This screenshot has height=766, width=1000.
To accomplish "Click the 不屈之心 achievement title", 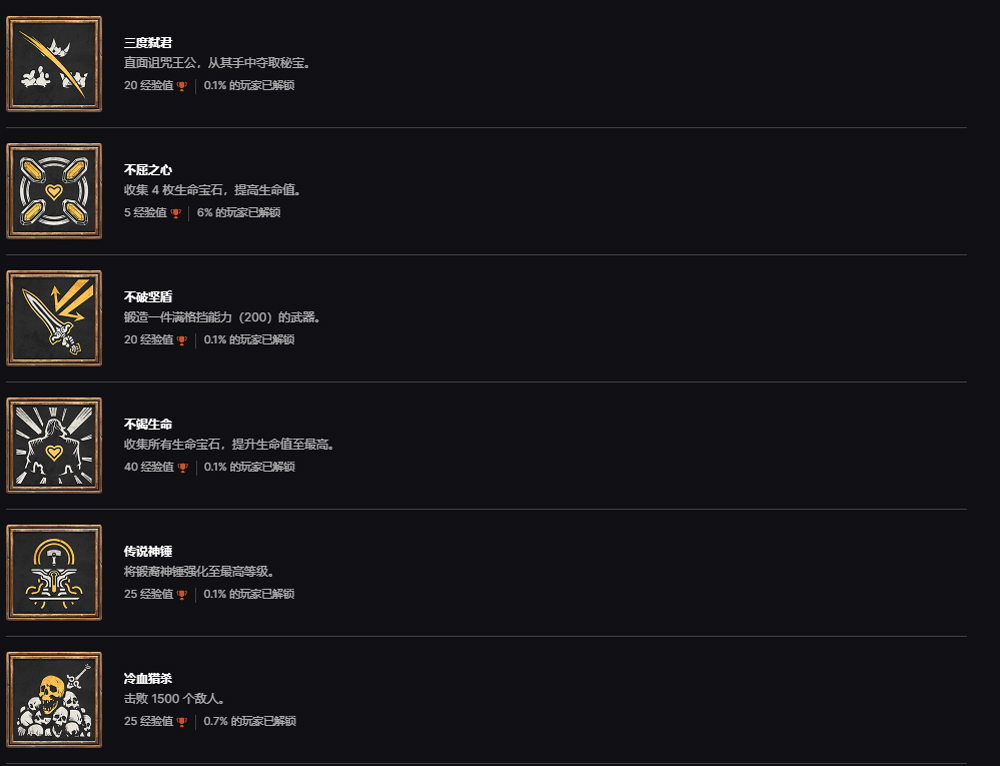I will click(x=148, y=170).
